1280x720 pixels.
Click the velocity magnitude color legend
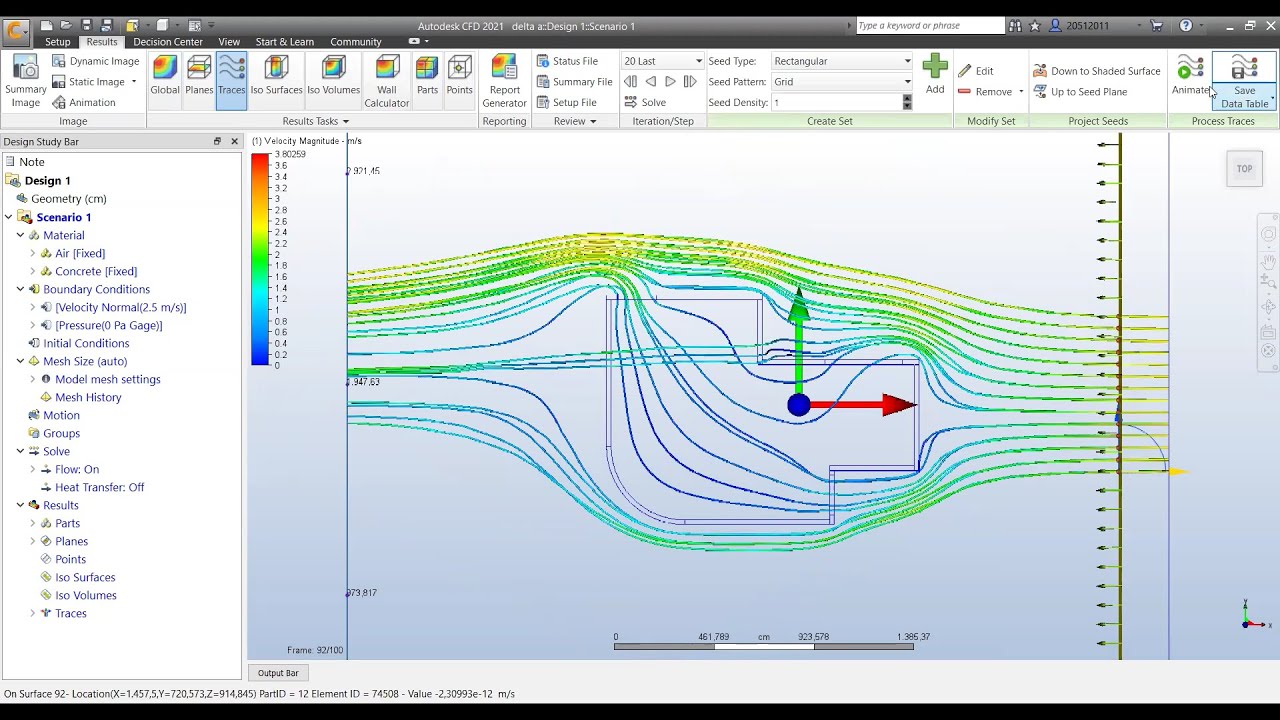pyautogui.click(x=261, y=260)
